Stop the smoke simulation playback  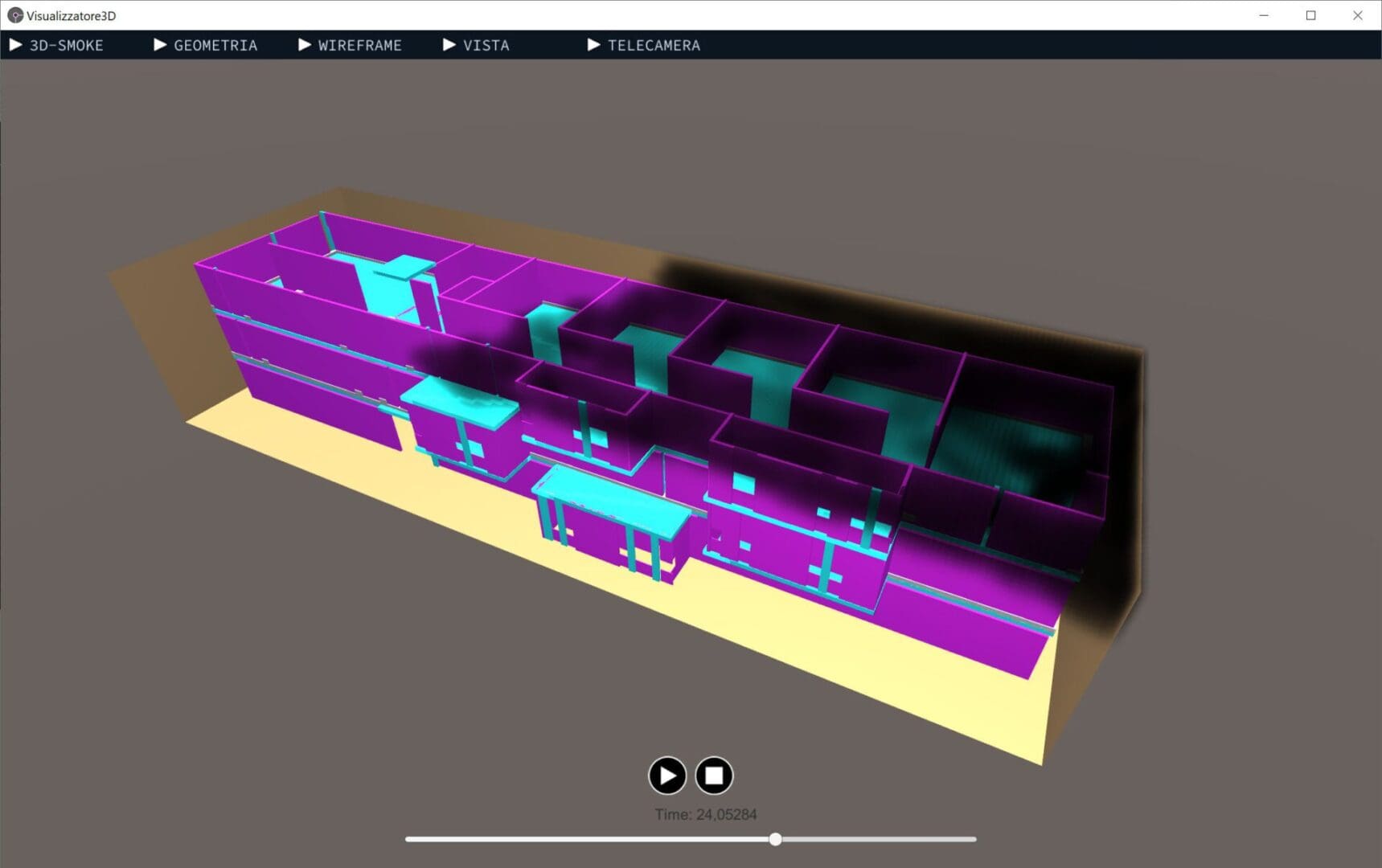click(713, 776)
